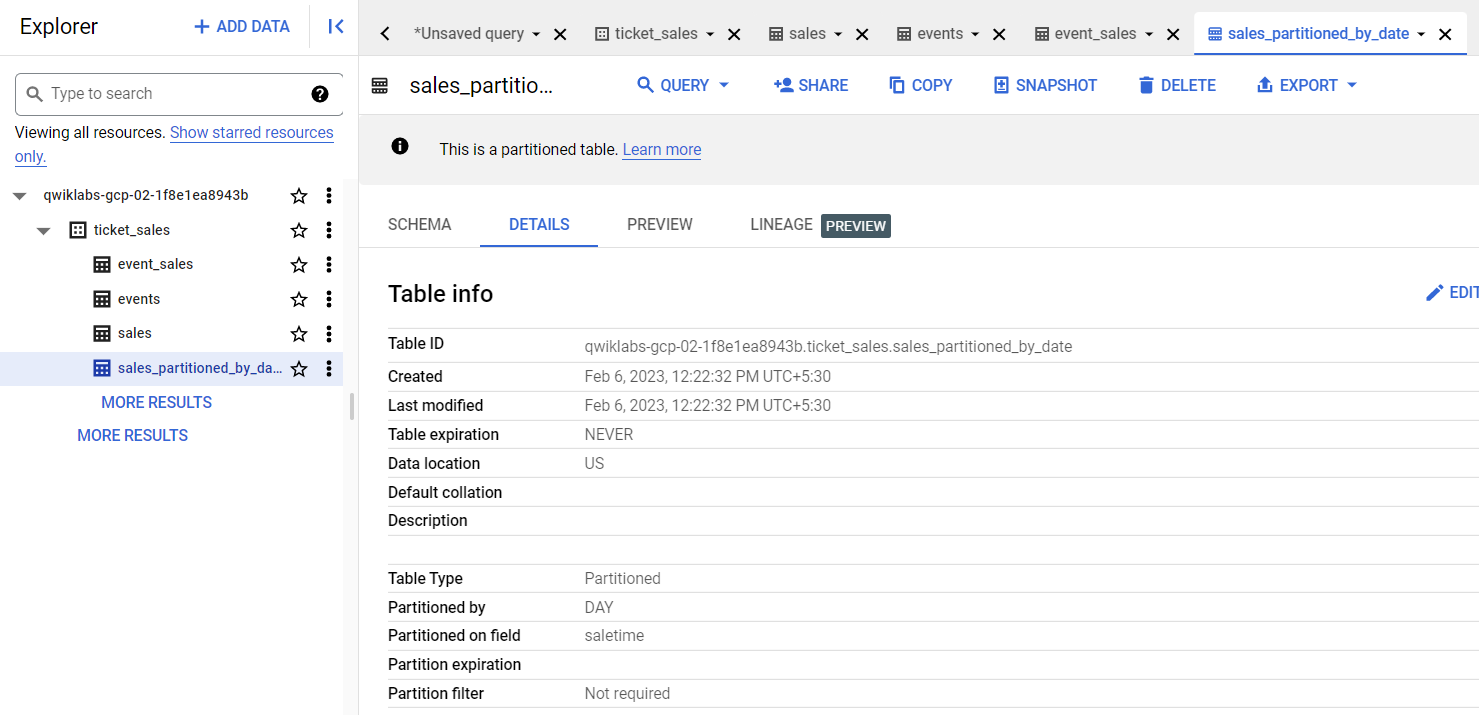Select sales_partitioned_by_da... in Explorer tree
Viewport: 1479px width, 715px height.
tap(200, 368)
